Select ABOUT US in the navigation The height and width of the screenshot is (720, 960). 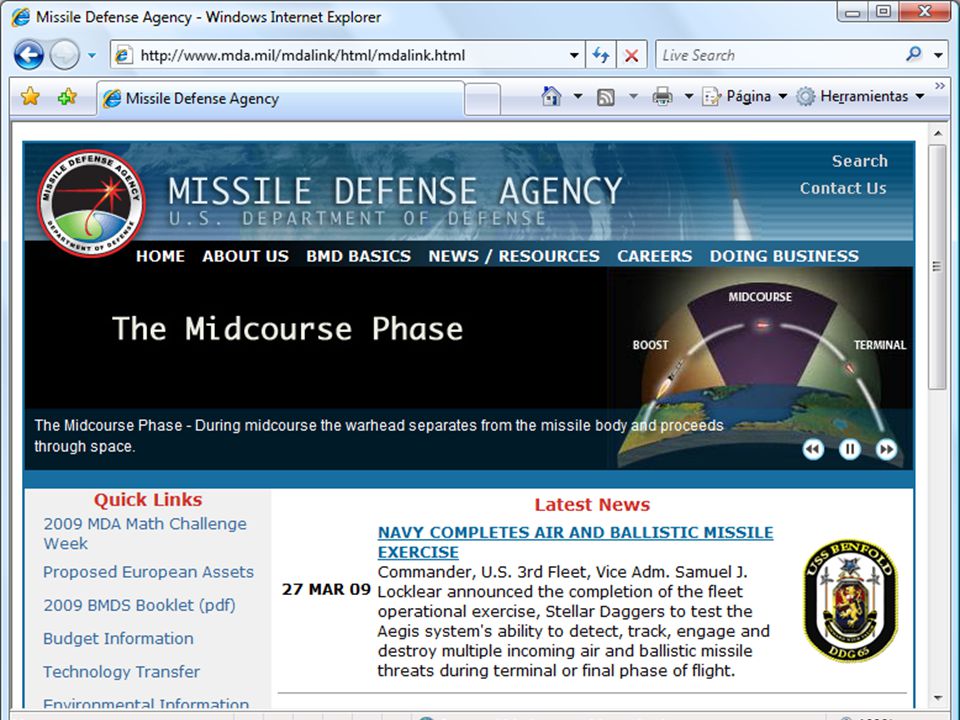click(x=246, y=256)
